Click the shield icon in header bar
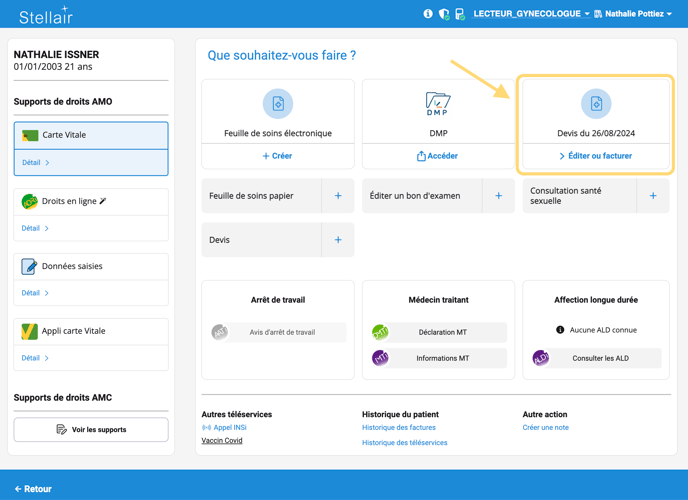688x500 pixels. 444,14
